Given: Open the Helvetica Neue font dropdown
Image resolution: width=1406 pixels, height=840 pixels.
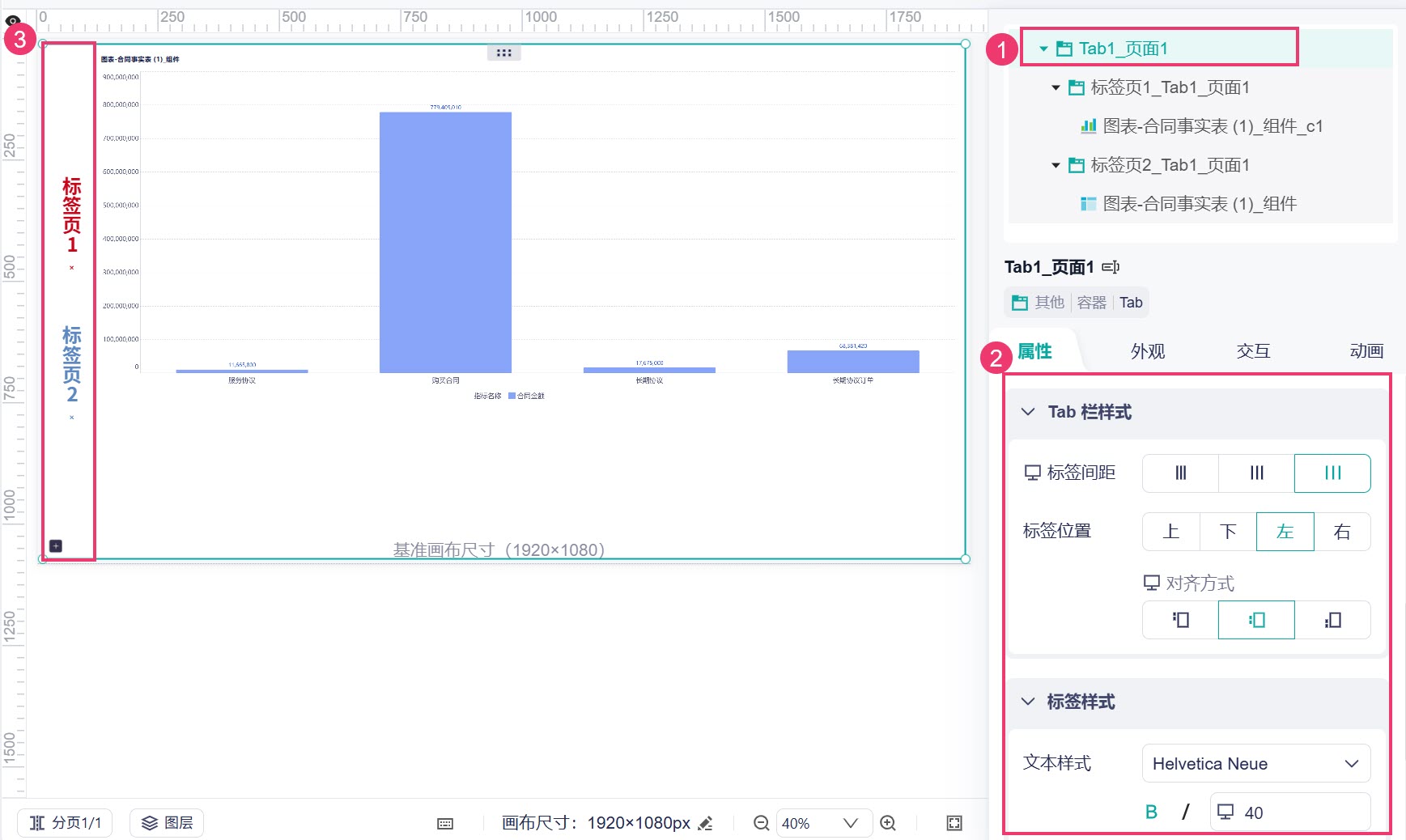Looking at the screenshot, I should pos(1256,764).
